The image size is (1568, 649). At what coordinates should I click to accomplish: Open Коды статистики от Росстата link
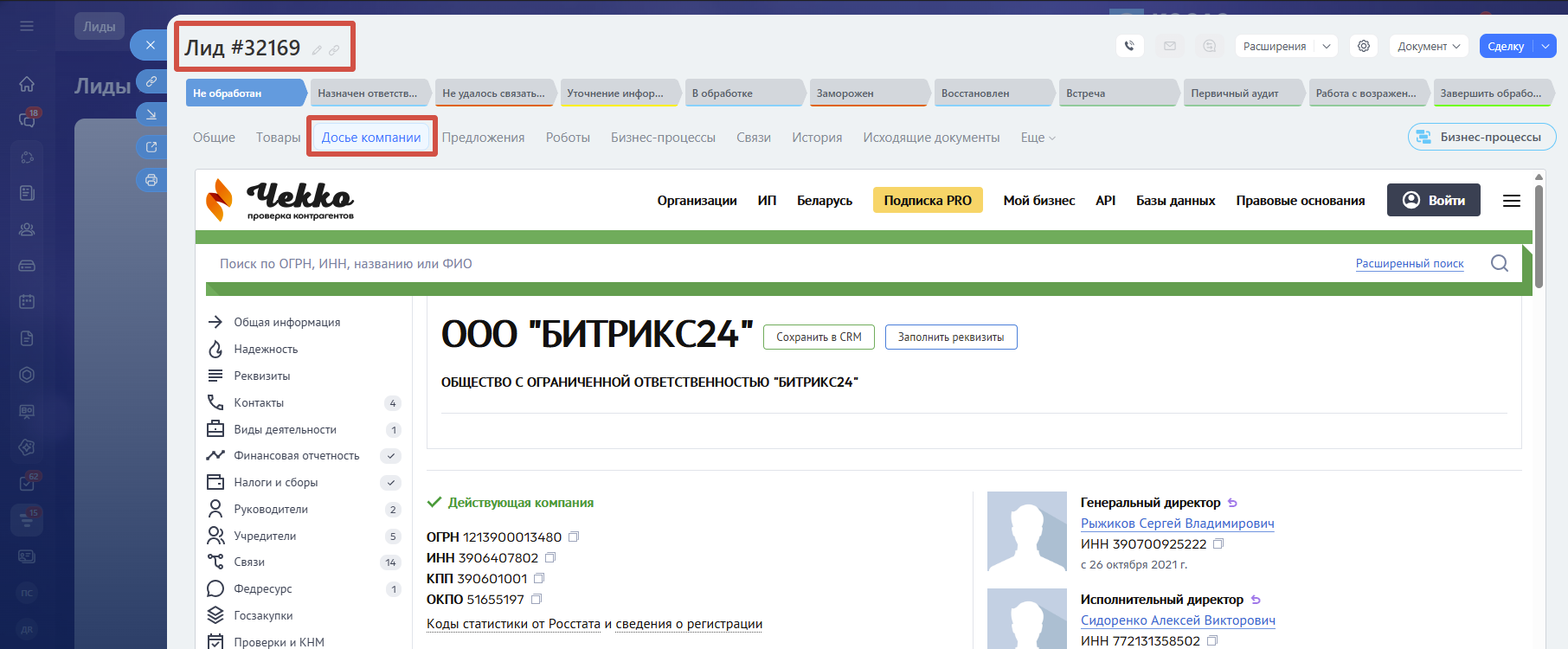pyautogui.click(x=513, y=624)
